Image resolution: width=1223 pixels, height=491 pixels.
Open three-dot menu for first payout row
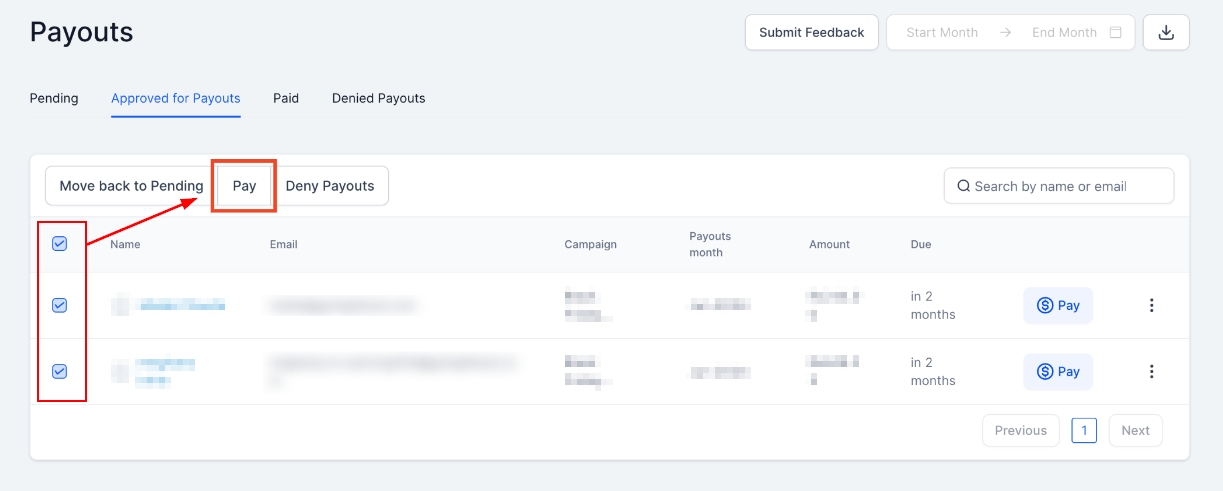pyautogui.click(x=1151, y=306)
